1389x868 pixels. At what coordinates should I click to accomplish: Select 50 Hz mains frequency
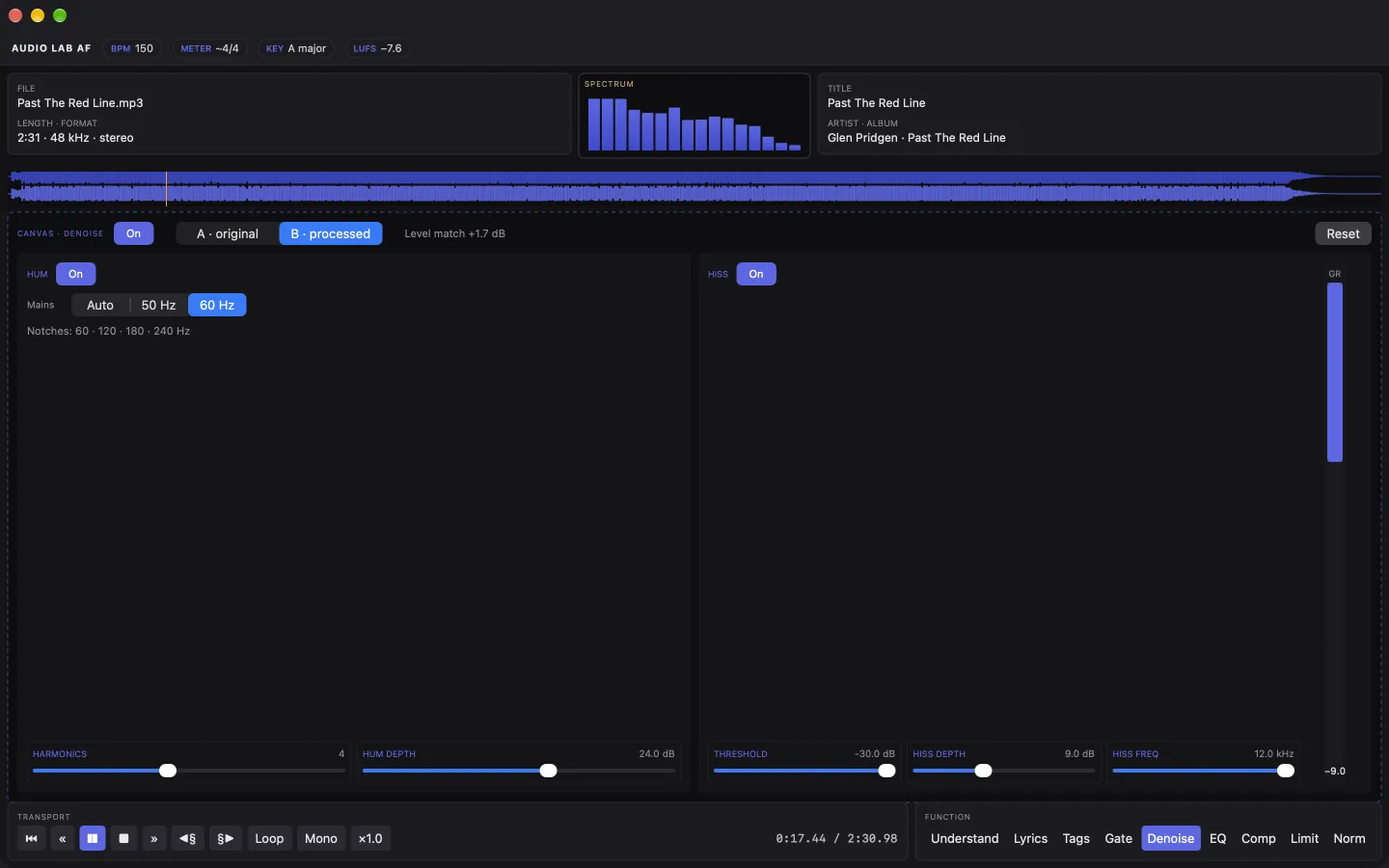click(x=158, y=305)
